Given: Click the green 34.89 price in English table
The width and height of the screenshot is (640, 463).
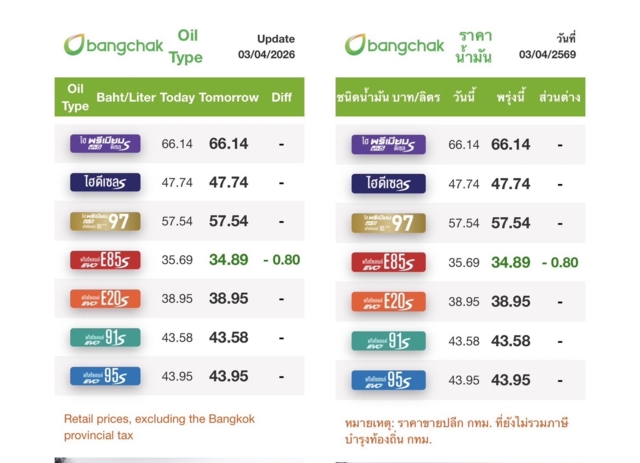Looking at the screenshot, I should click(229, 261).
